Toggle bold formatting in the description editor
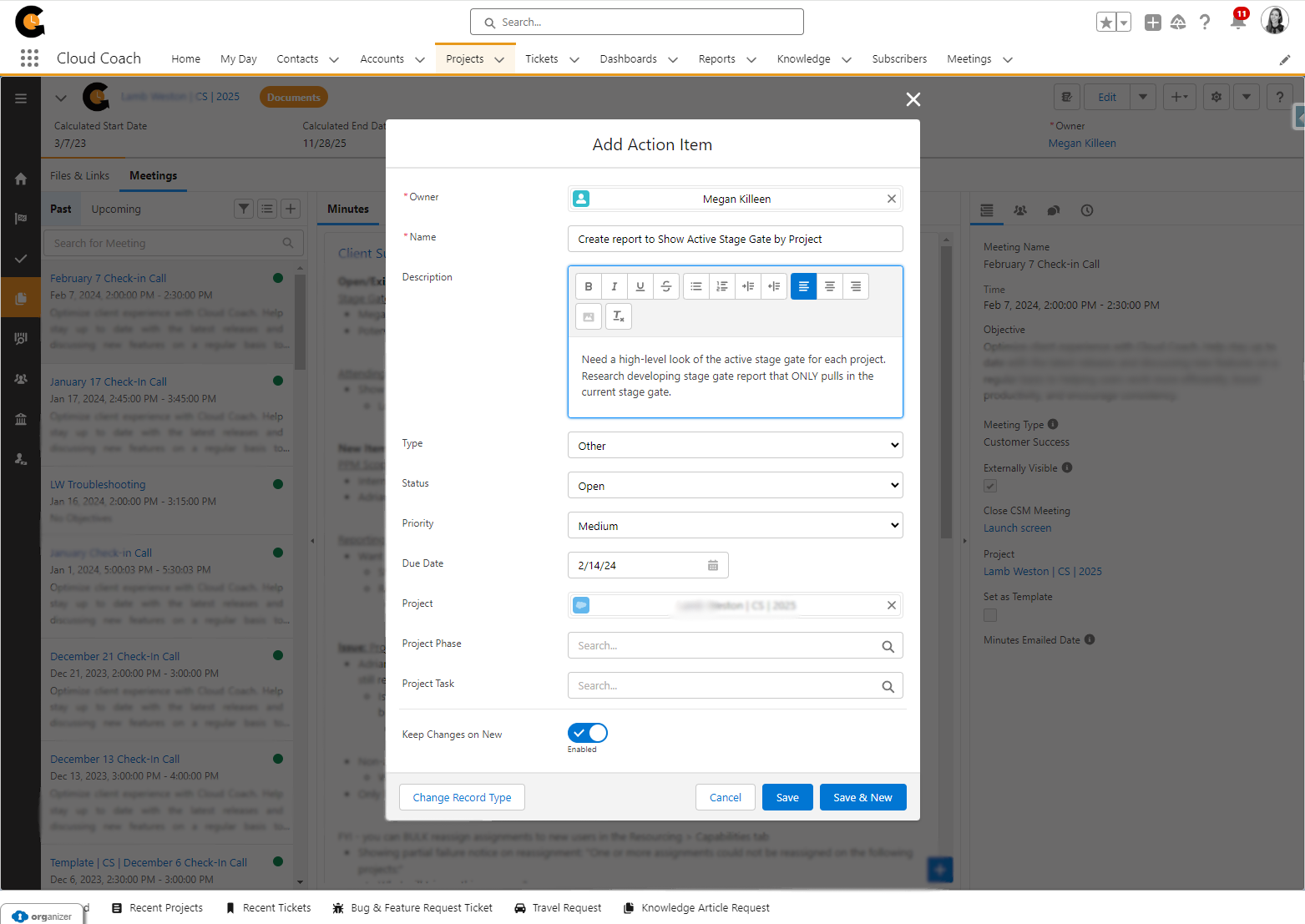 pyautogui.click(x=589, y=285)
